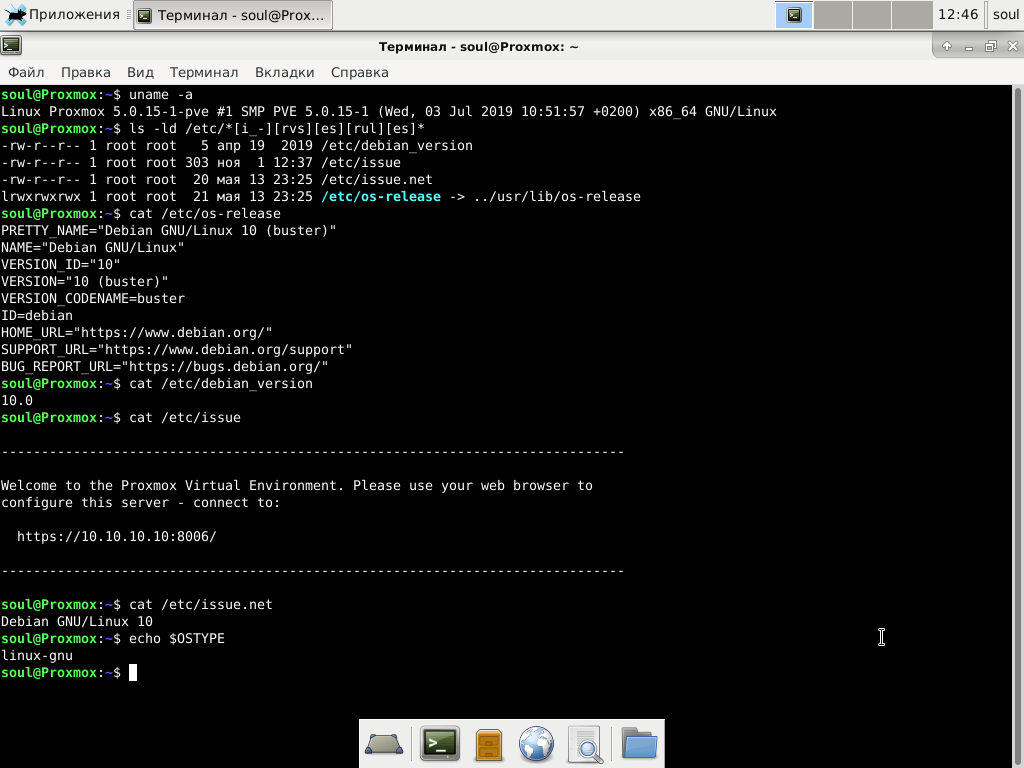Viewport: 1024px width, 768px height.
Task: Launch terminal emulator from dock
Action: pyautogui.click(x=440, y=744)
